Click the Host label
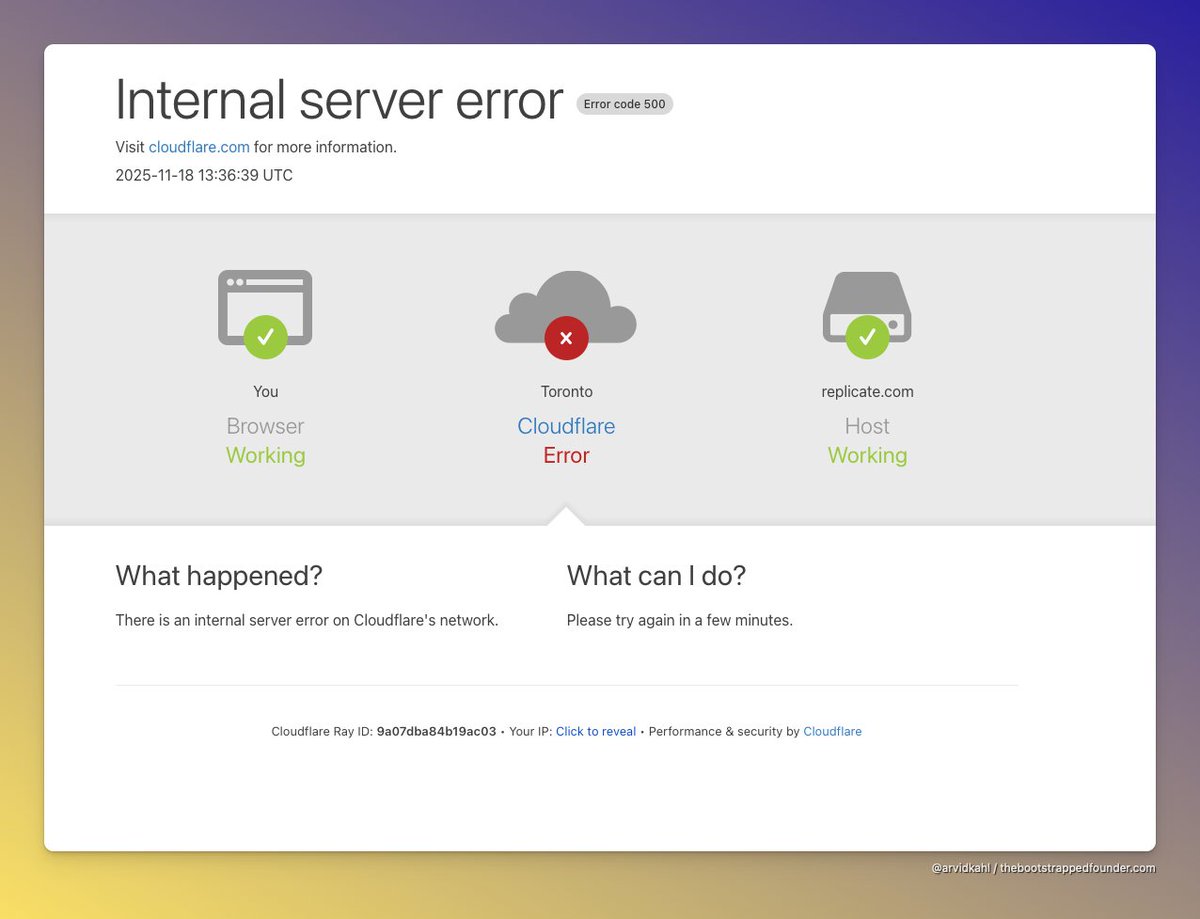Viewport: 1200px width, 919px height. [867, 426]
